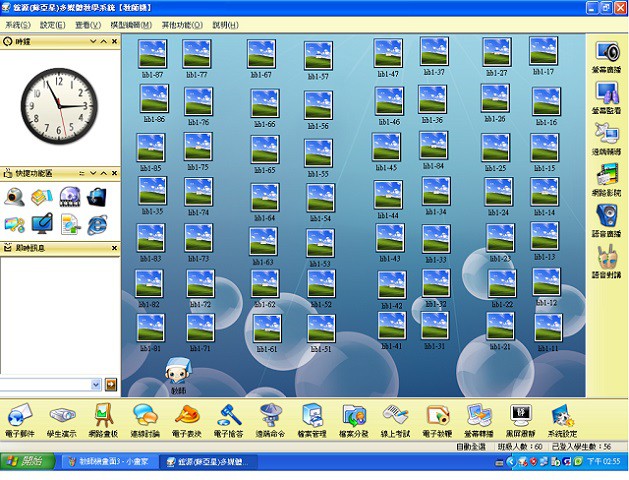Click the Internet Explorer shortcut in the quick panel

point(97,222)
